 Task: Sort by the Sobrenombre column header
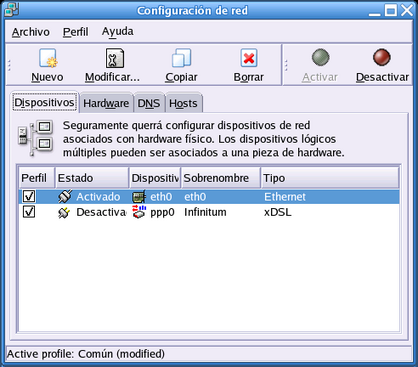click(221, 178)
